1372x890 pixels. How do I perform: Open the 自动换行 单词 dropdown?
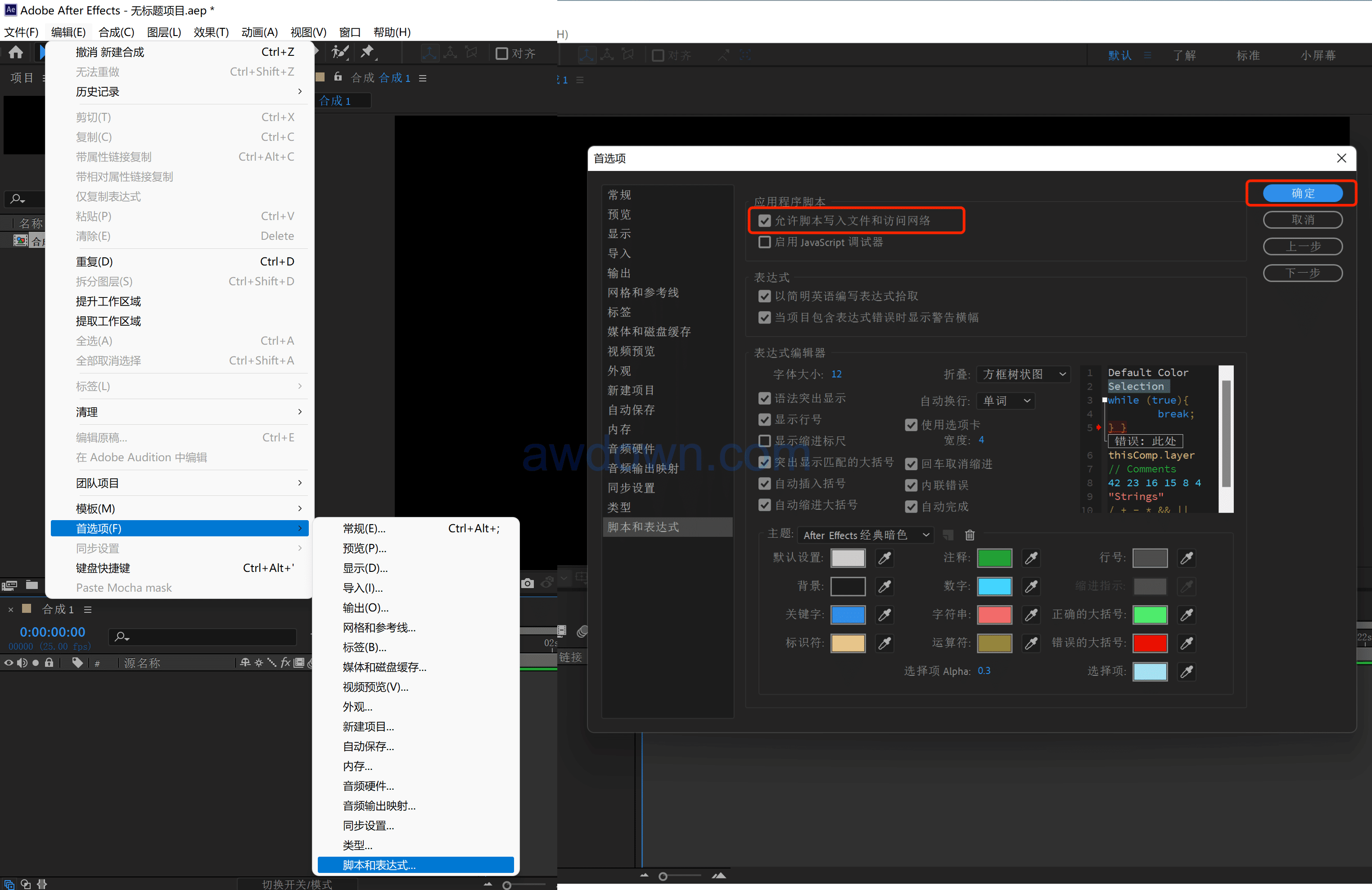point(1006,401)
